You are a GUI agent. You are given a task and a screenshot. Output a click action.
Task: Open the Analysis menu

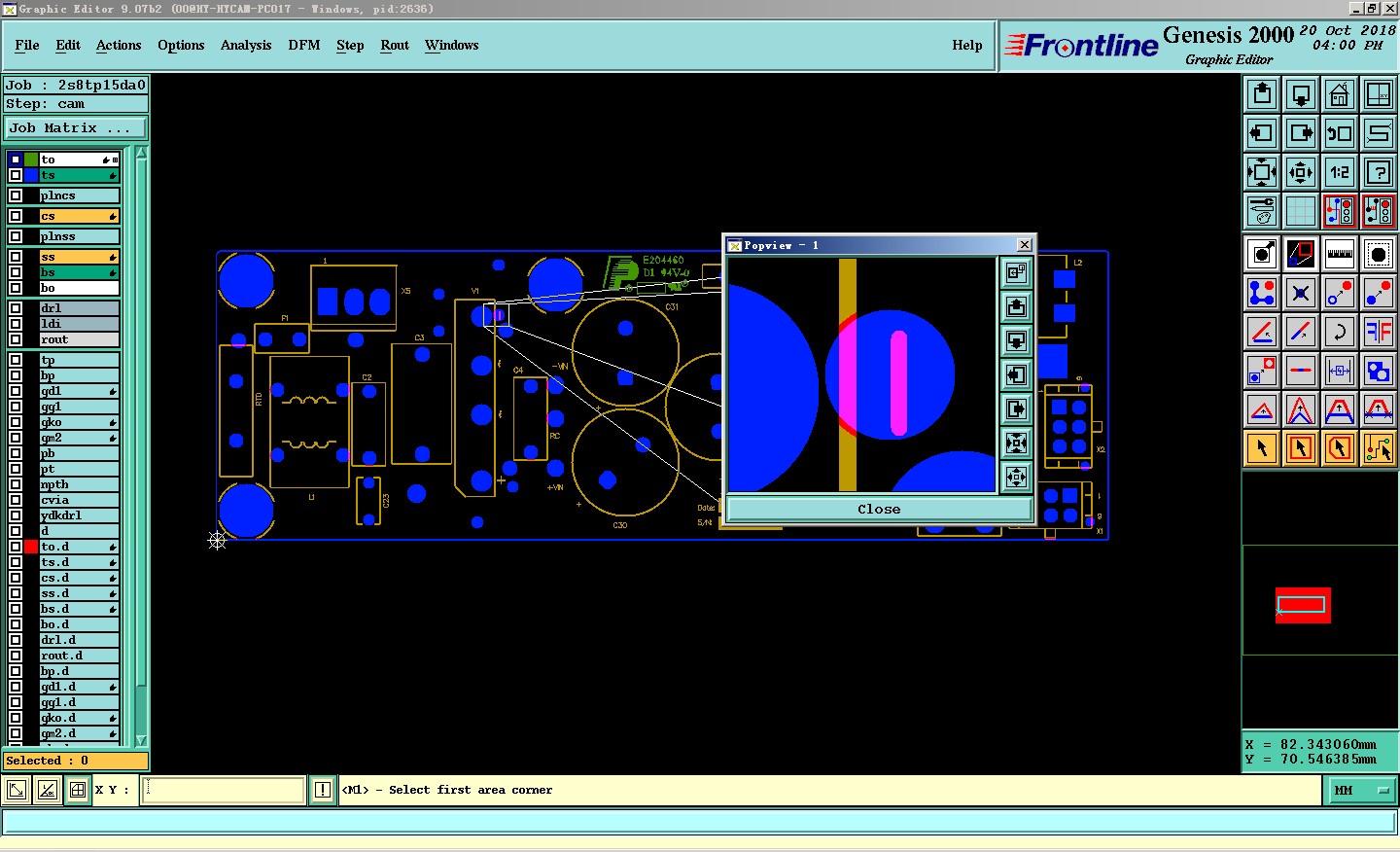246,45
